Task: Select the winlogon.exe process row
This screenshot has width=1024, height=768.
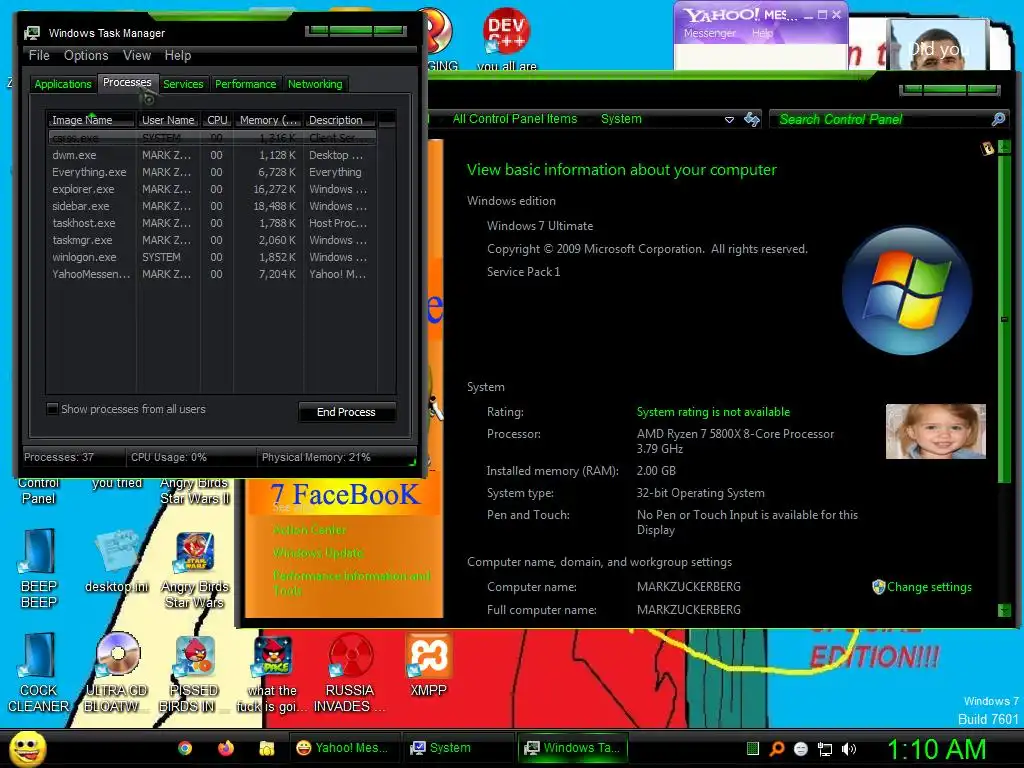Action: 212,257
